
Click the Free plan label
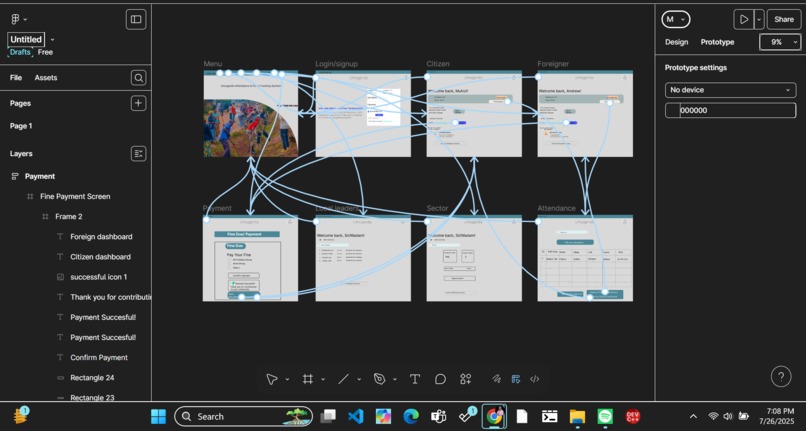click(x=45, y=52)
